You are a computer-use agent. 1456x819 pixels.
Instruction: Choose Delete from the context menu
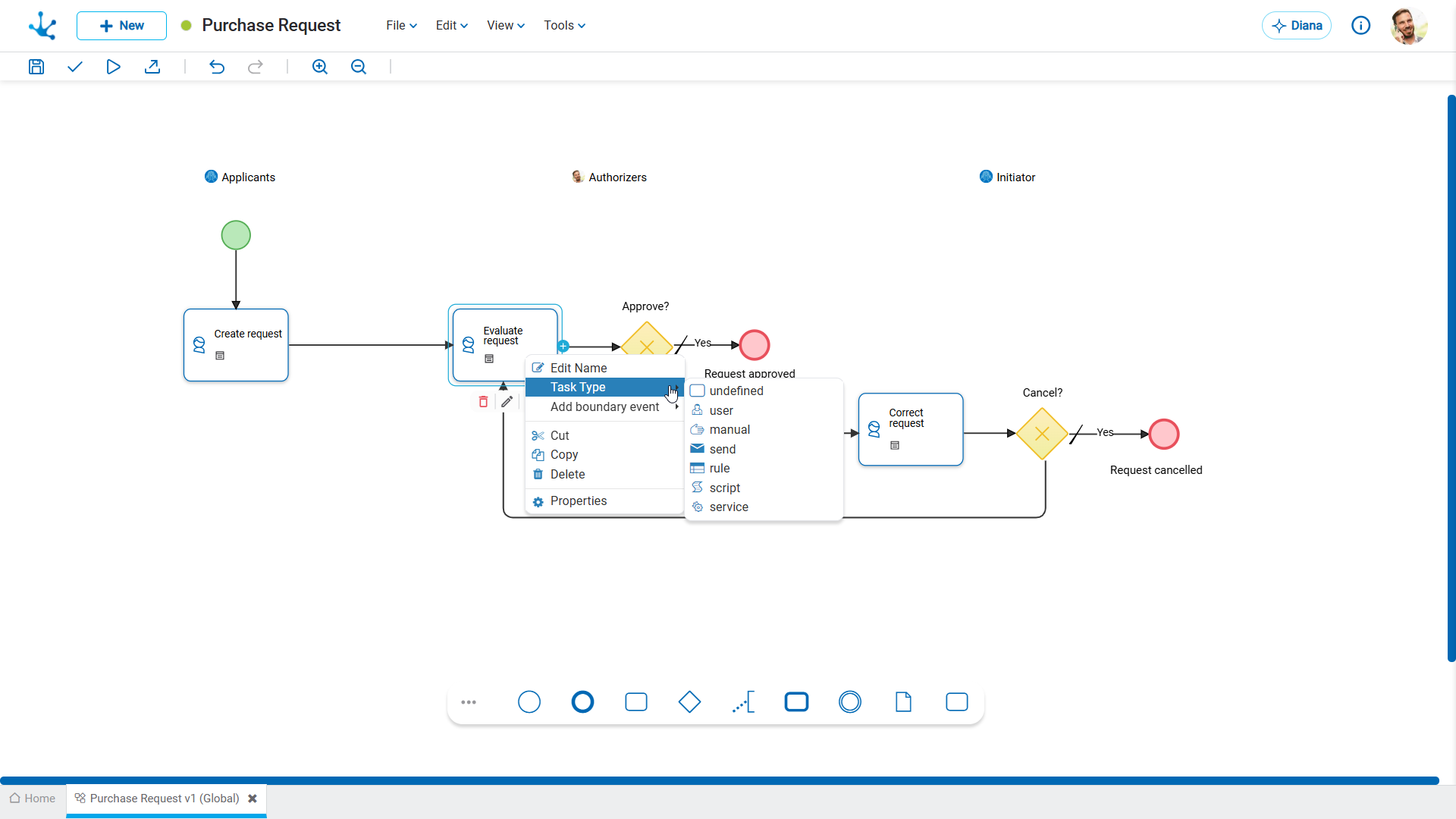coord(605,475)
